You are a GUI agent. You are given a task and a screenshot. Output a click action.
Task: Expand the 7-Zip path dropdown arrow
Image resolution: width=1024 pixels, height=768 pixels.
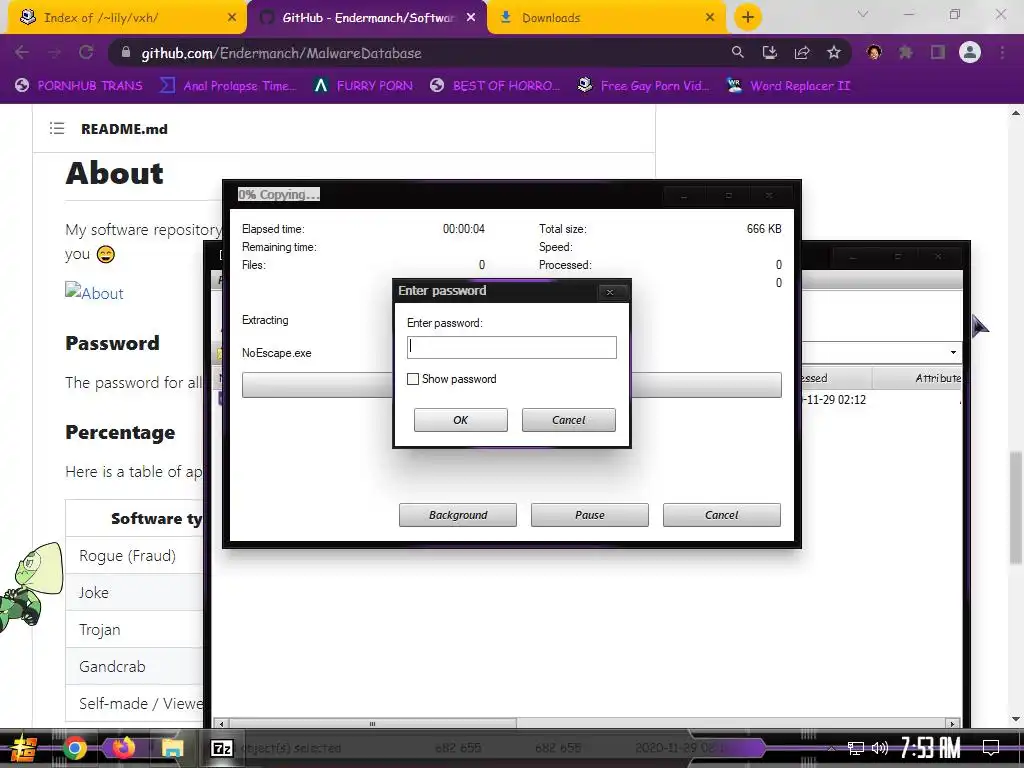pos(953,353)
